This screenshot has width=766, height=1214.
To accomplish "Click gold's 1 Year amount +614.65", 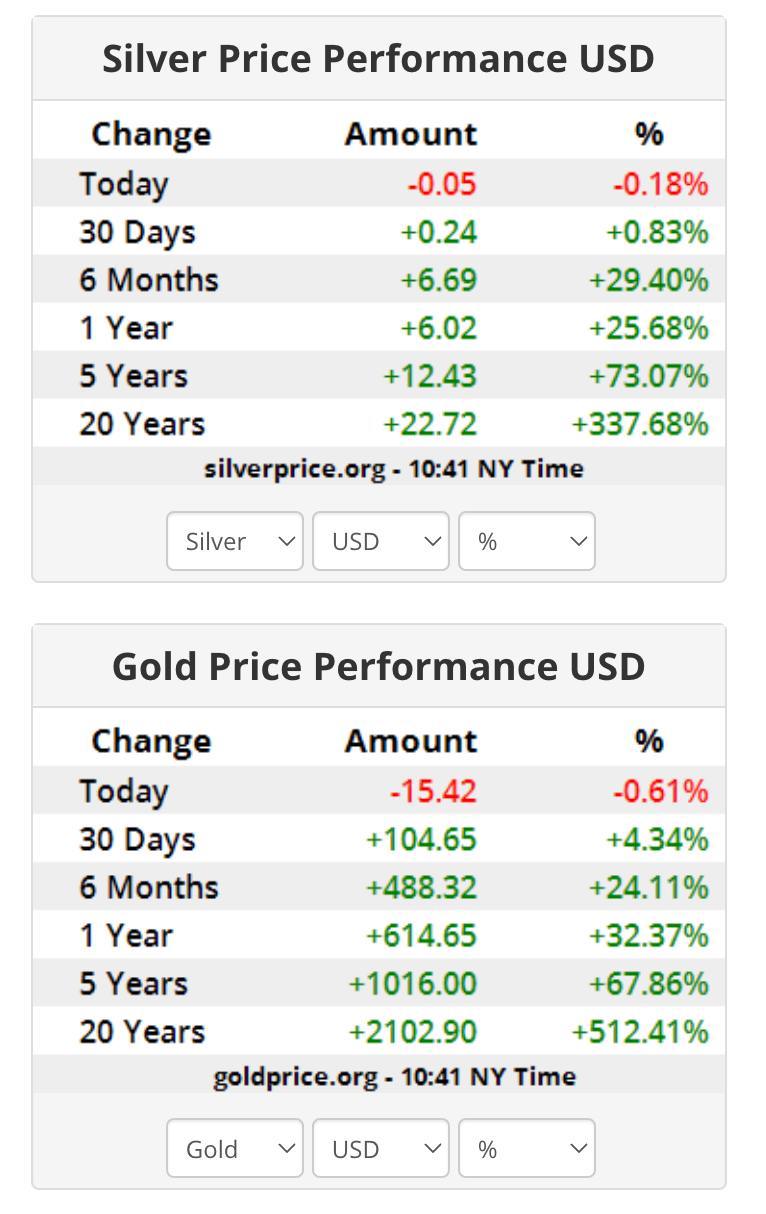I will [421, 935].
